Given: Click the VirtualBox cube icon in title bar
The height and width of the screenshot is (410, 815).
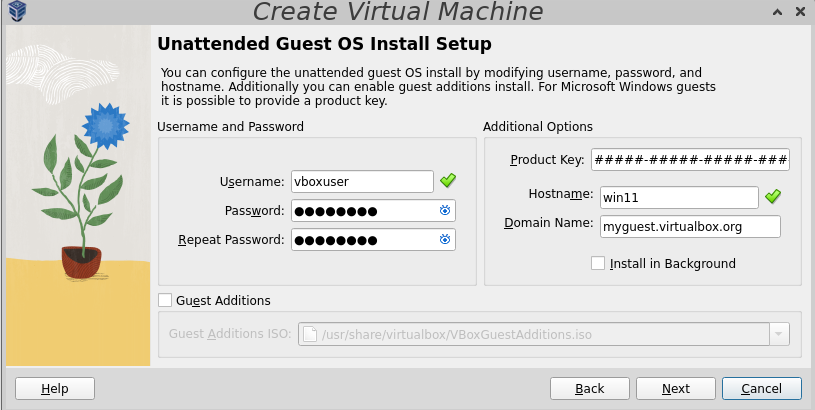Looking at the screenshot, I should coord(17,11).
